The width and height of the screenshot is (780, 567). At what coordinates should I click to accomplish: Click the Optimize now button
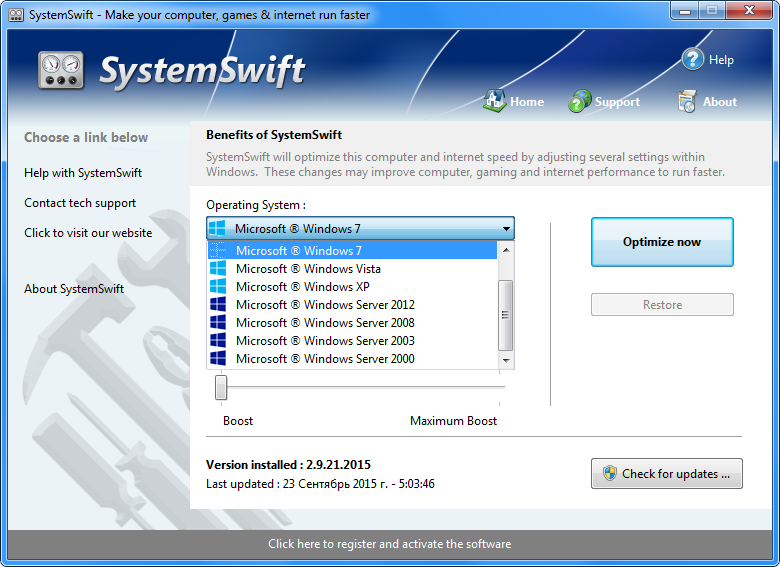pos(662,242)
